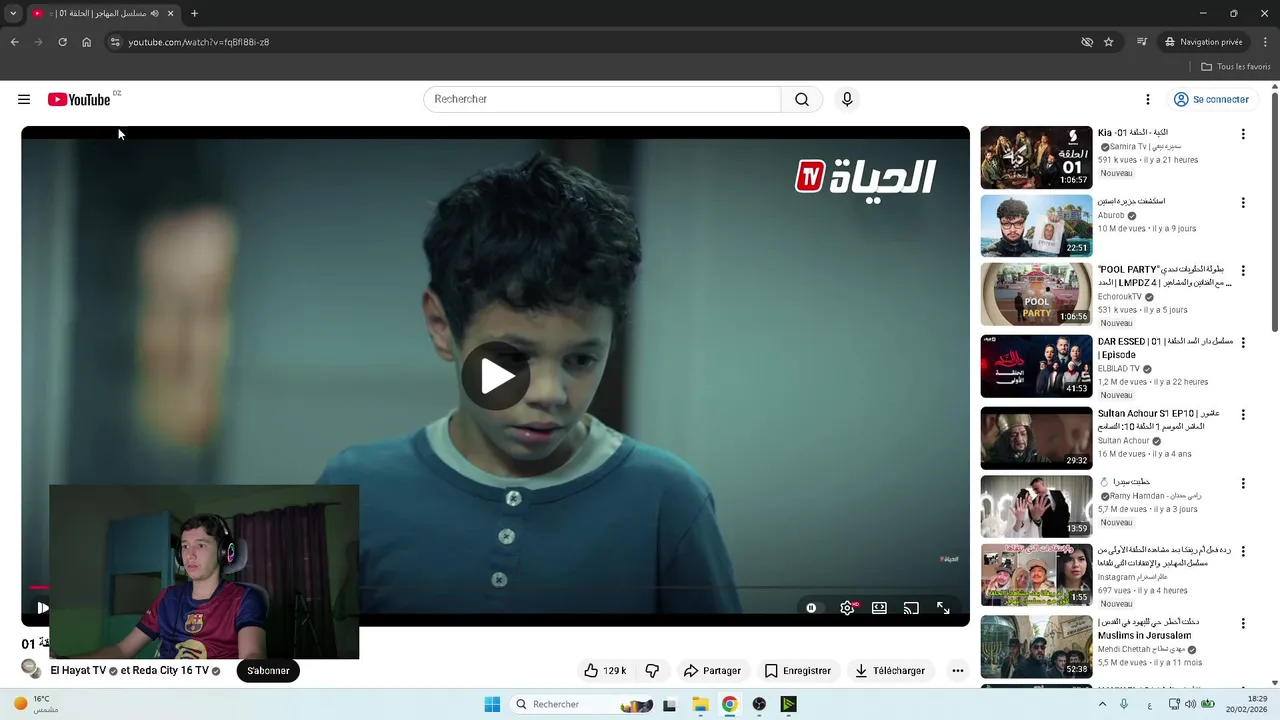Click the Navigation privée indicator

(1204, 42)
